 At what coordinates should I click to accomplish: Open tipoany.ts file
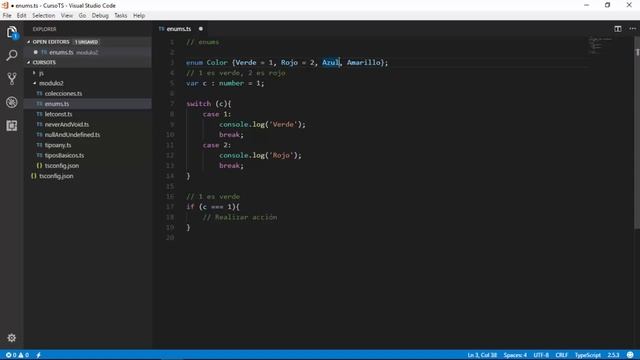(58, 145)
